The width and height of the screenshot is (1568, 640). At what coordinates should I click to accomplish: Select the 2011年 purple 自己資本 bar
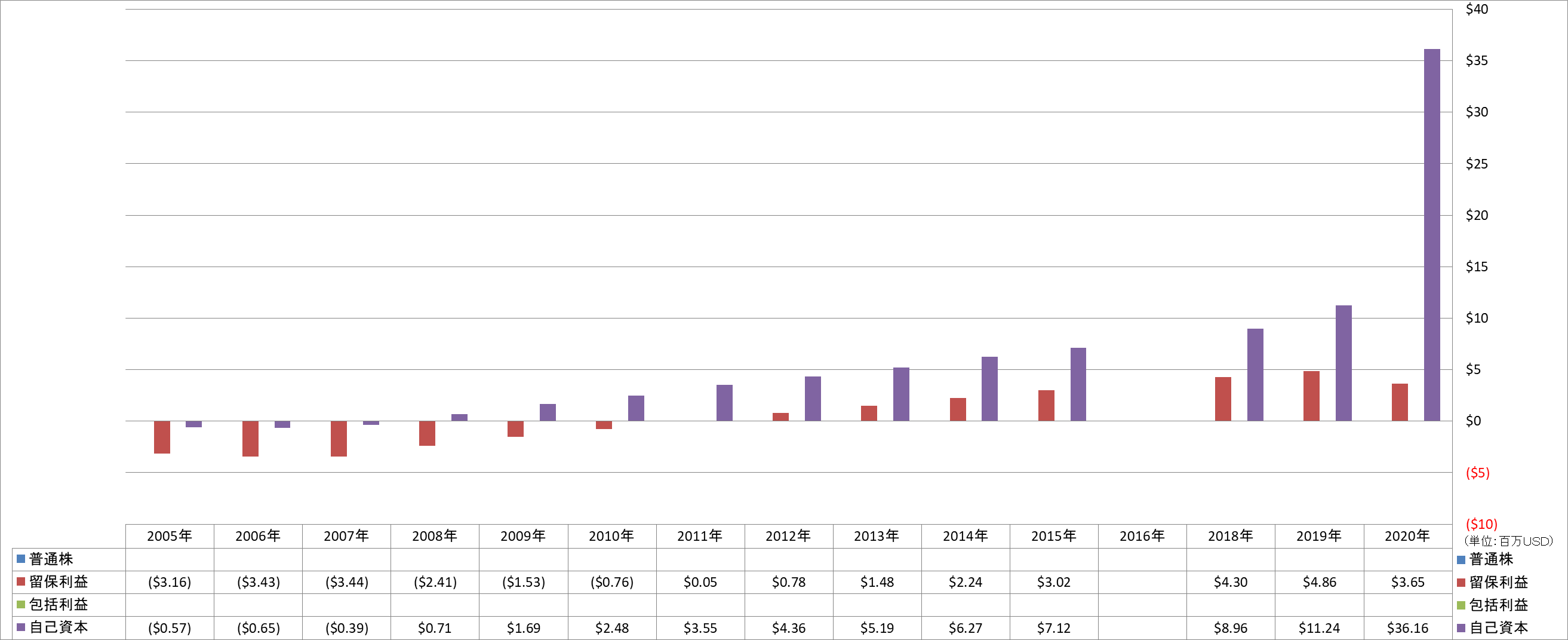point(724,403)
